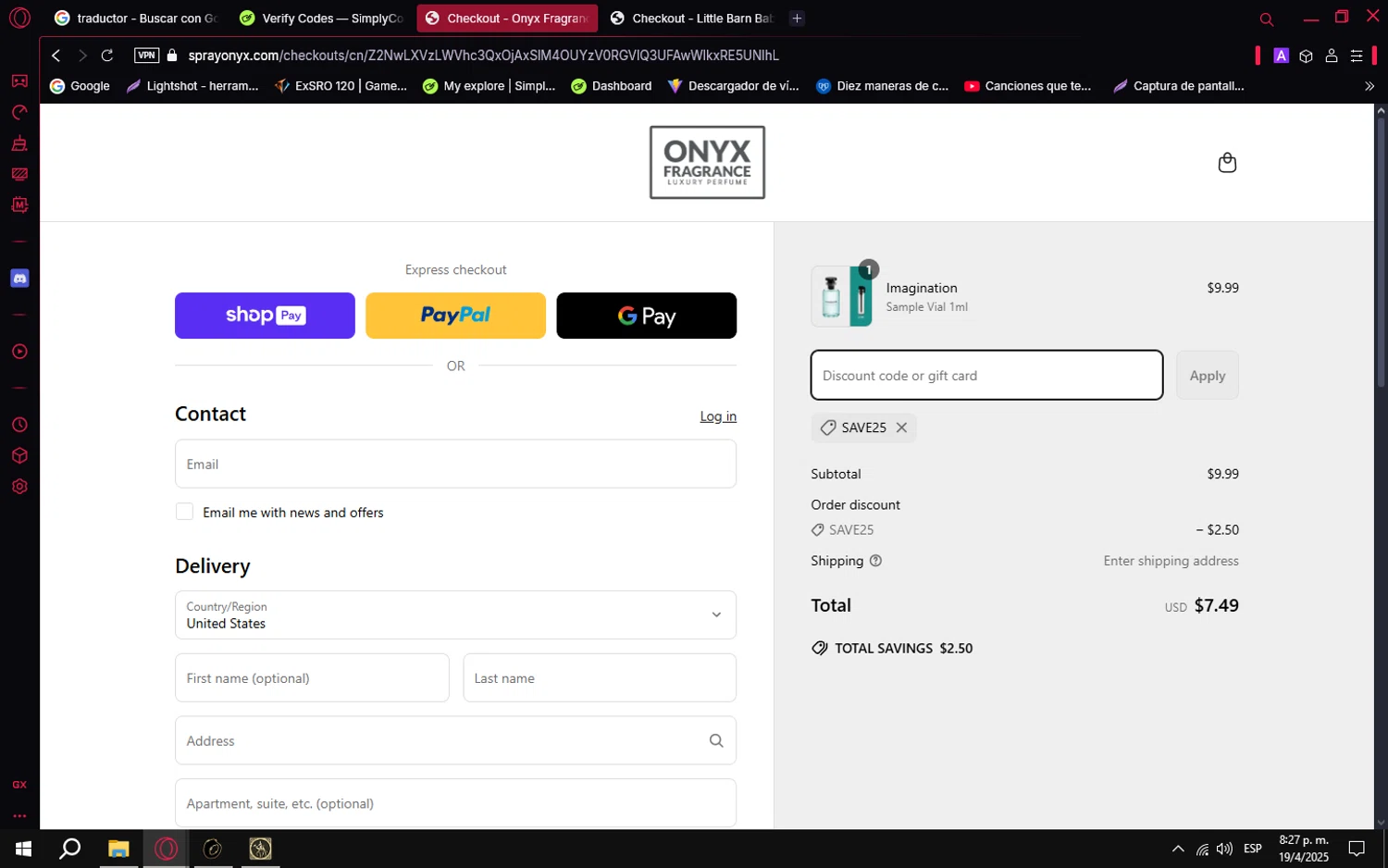Screen dimensions: 1388x868
Task: Open the Captura de pantalla bookmark
Action: click(1178, 86)
